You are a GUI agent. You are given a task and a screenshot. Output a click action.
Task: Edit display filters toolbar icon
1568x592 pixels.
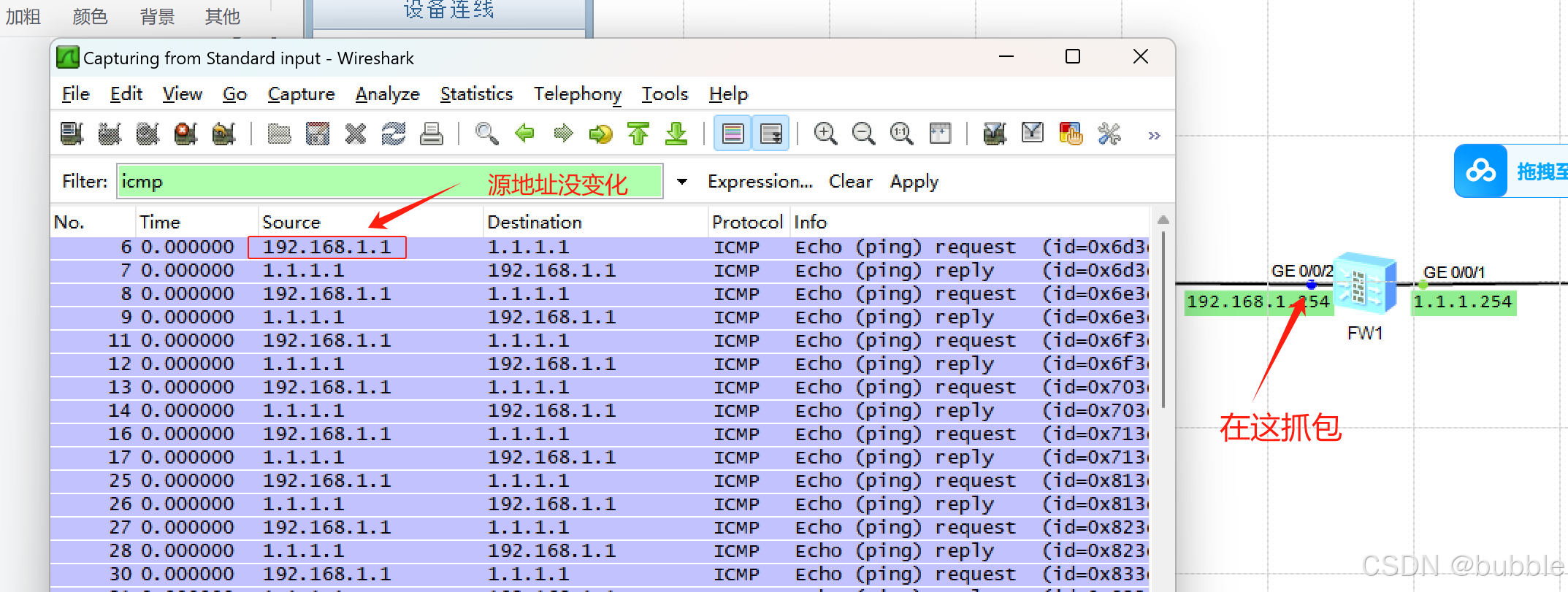point(1033,134)
